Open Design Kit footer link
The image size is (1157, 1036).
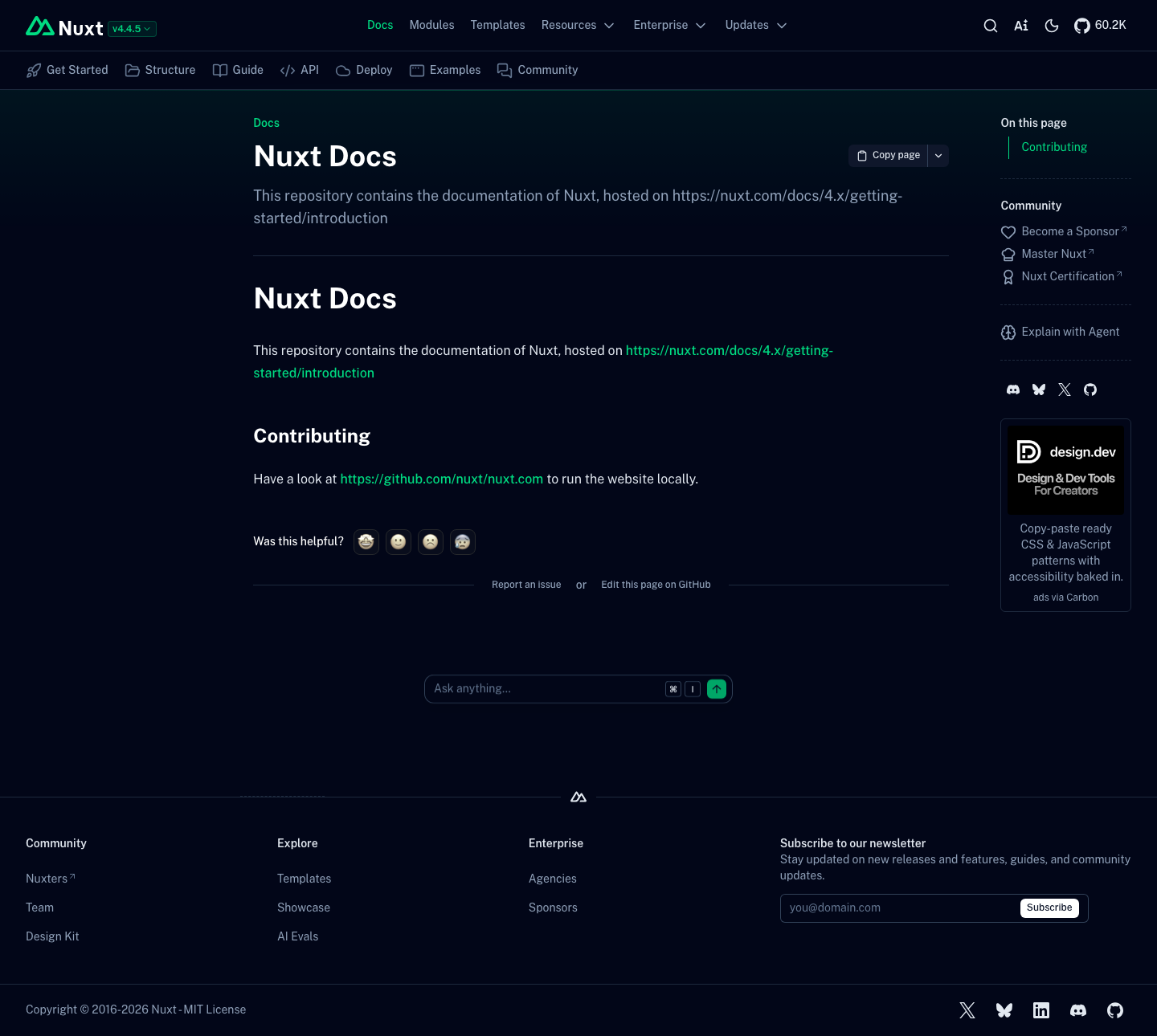coord(52,936)
